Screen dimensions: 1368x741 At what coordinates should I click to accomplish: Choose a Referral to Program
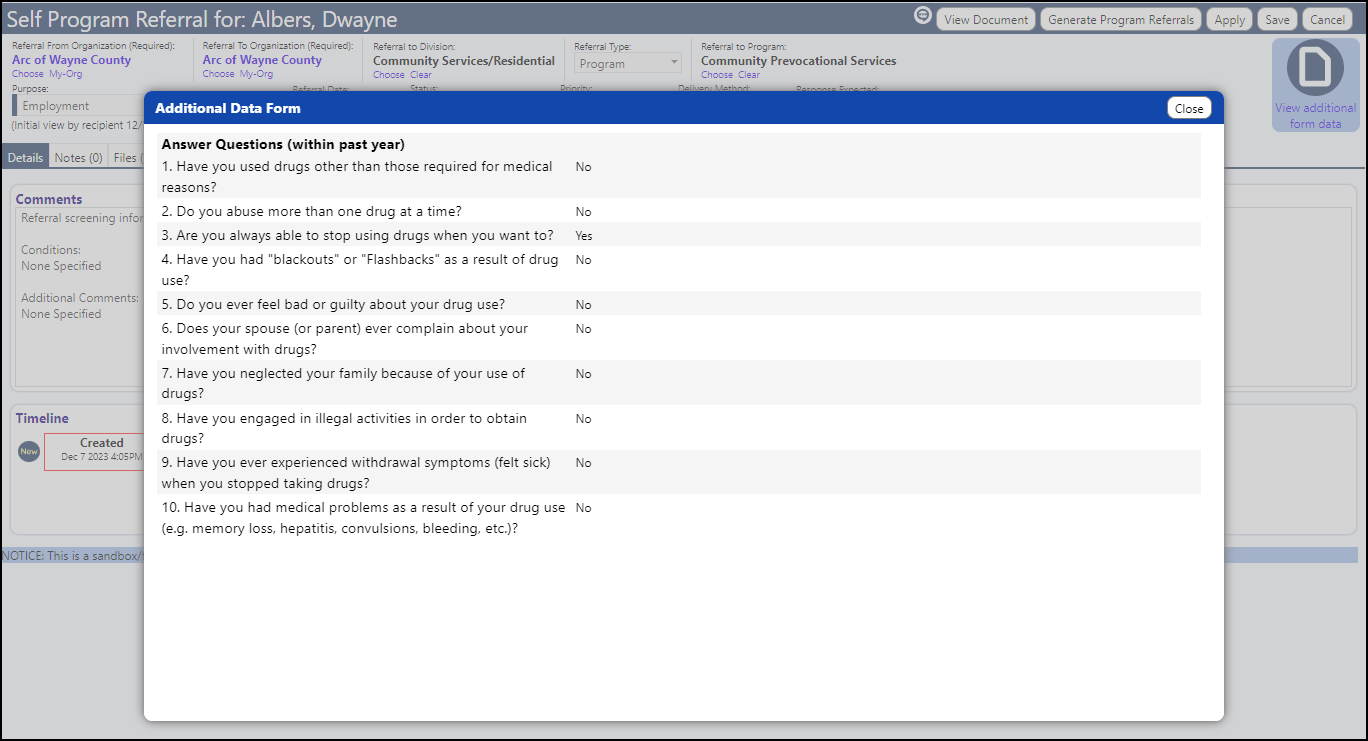pyautogui.click(x=717, y=75)
